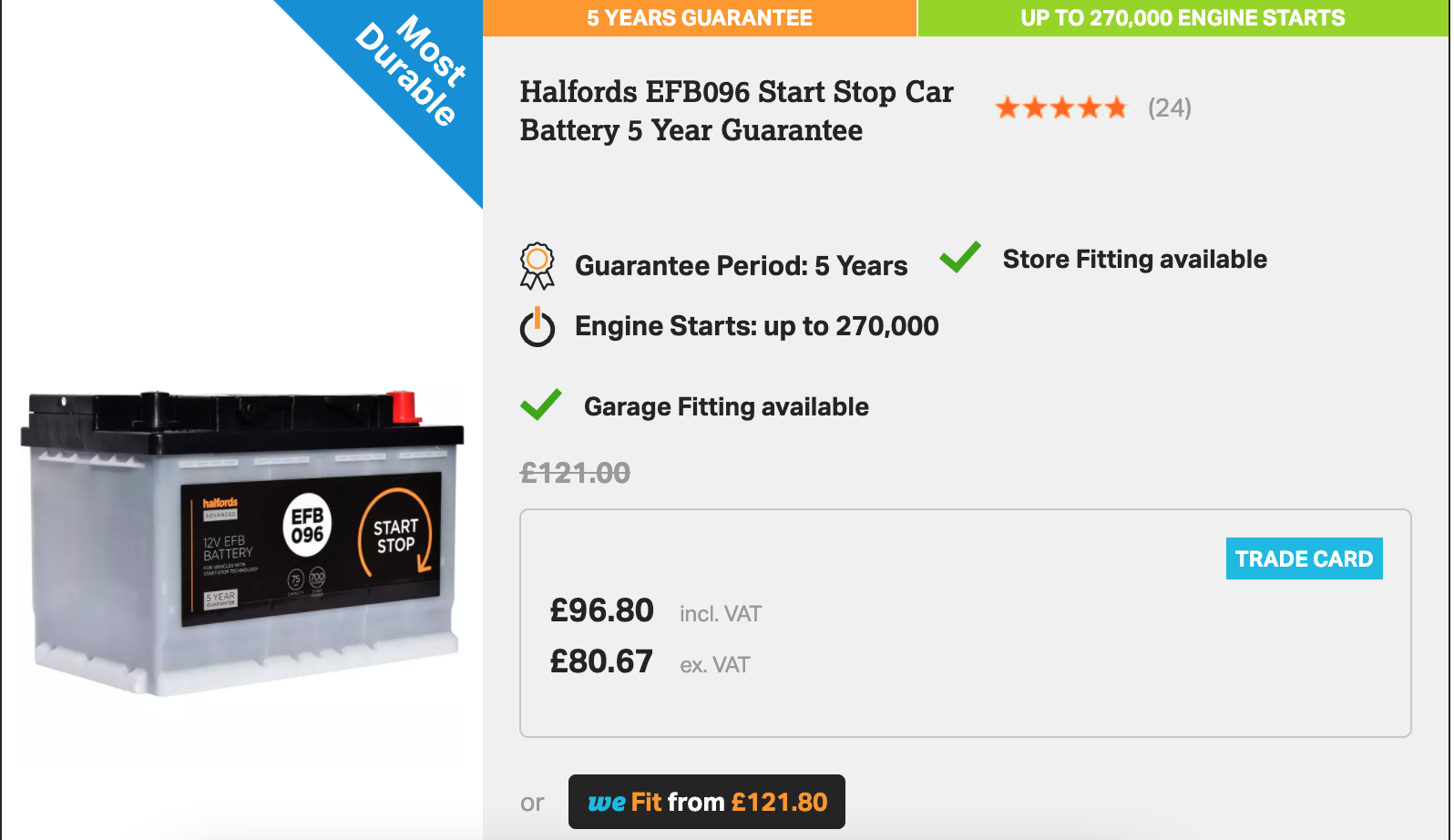Image resolution: width=1454 pixels, height=840 pixels.
Task: Click the five orange rating stars
Action: pos(1061,108)
